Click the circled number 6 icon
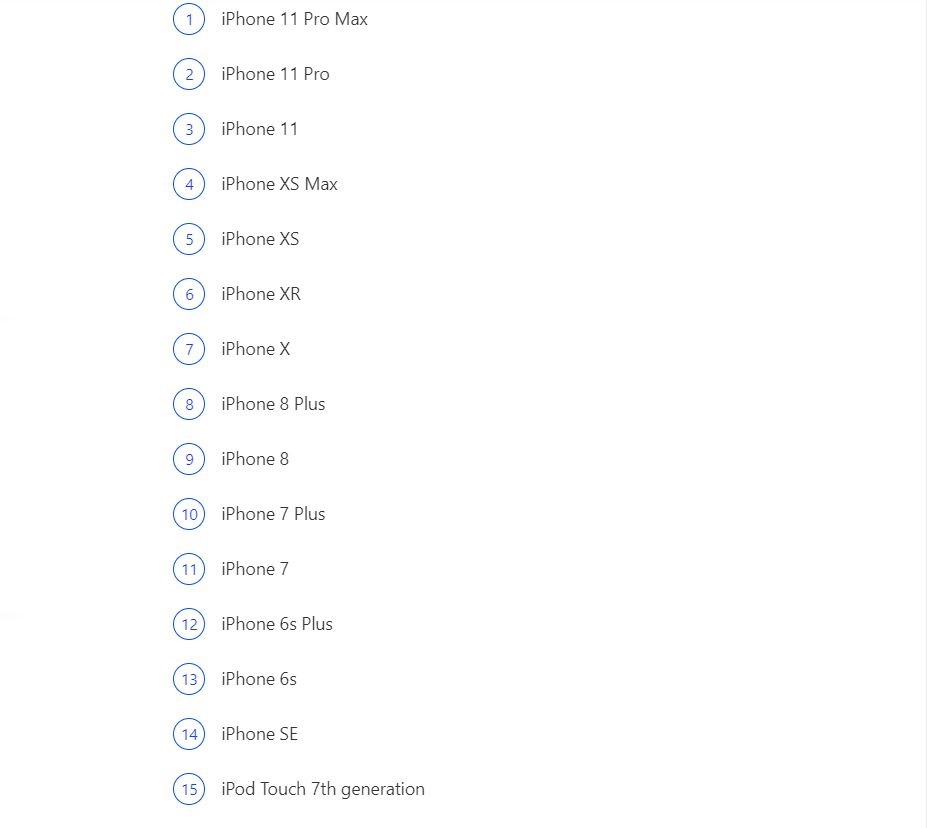 (189, 294)
